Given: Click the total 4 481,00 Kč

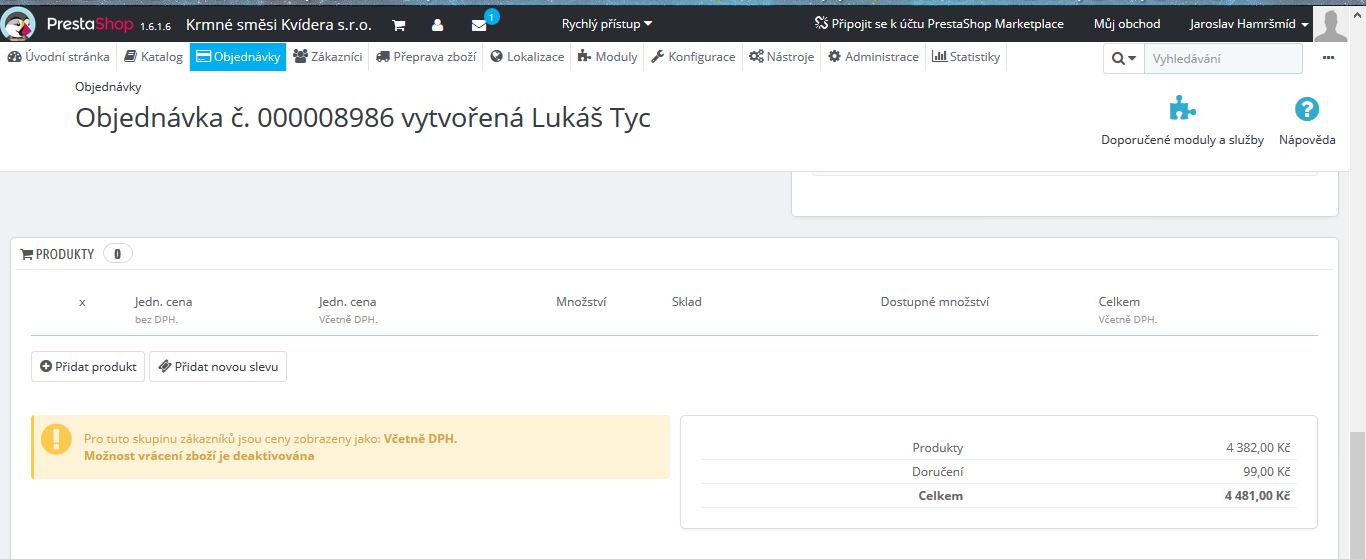Looking at the screenshot, I should (1257, 496).
